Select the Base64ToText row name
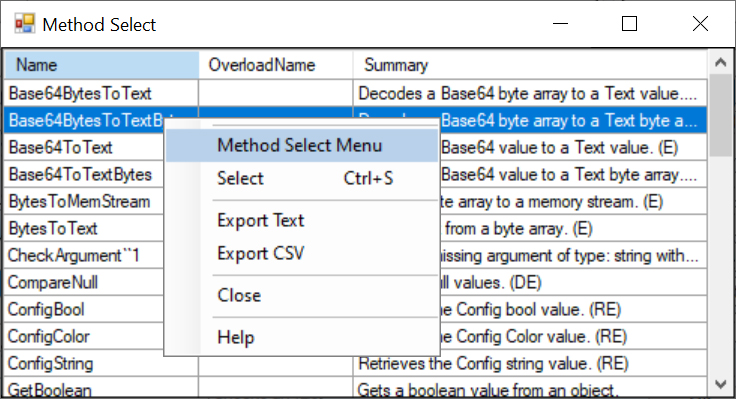 (x=61, y=147)
